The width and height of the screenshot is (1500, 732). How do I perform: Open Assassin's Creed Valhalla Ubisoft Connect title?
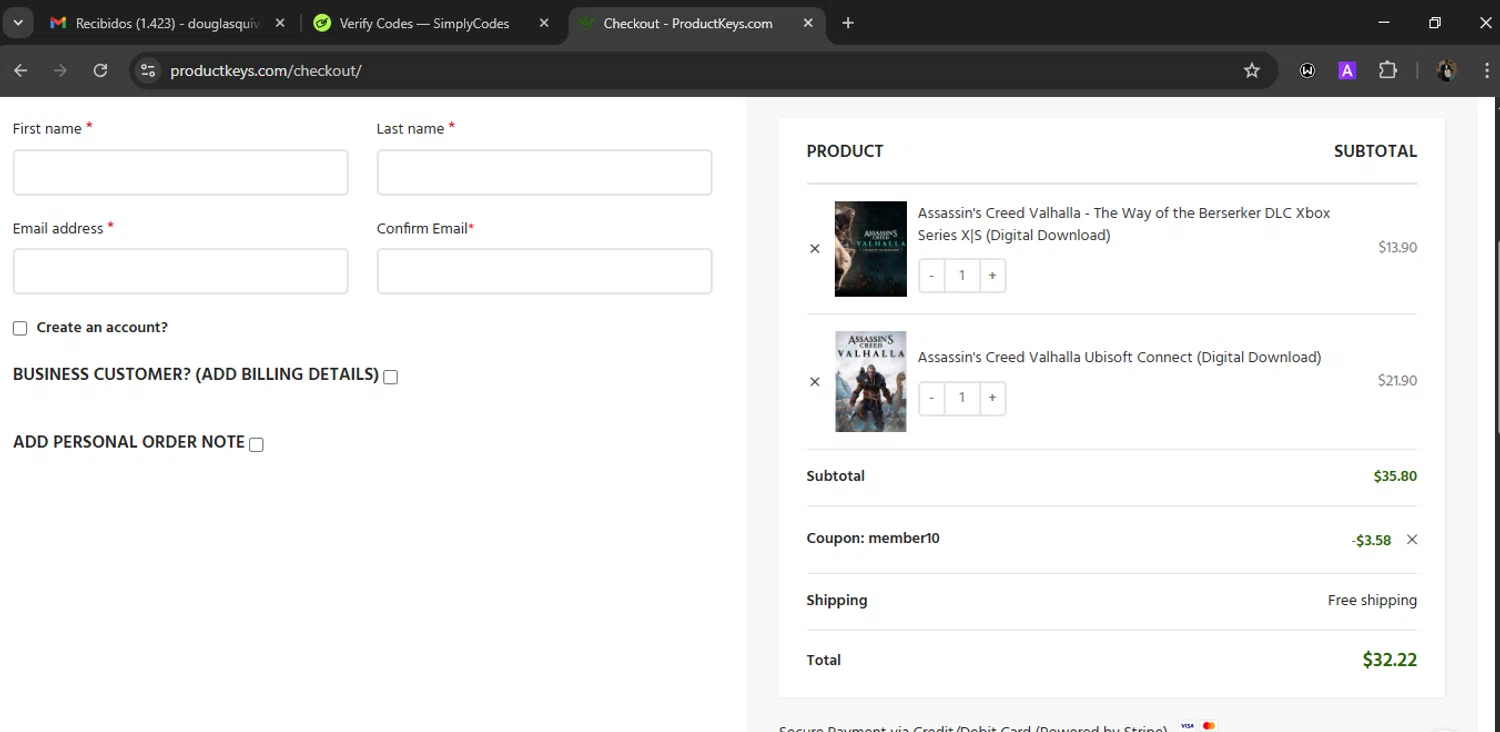click(1119, 357)
